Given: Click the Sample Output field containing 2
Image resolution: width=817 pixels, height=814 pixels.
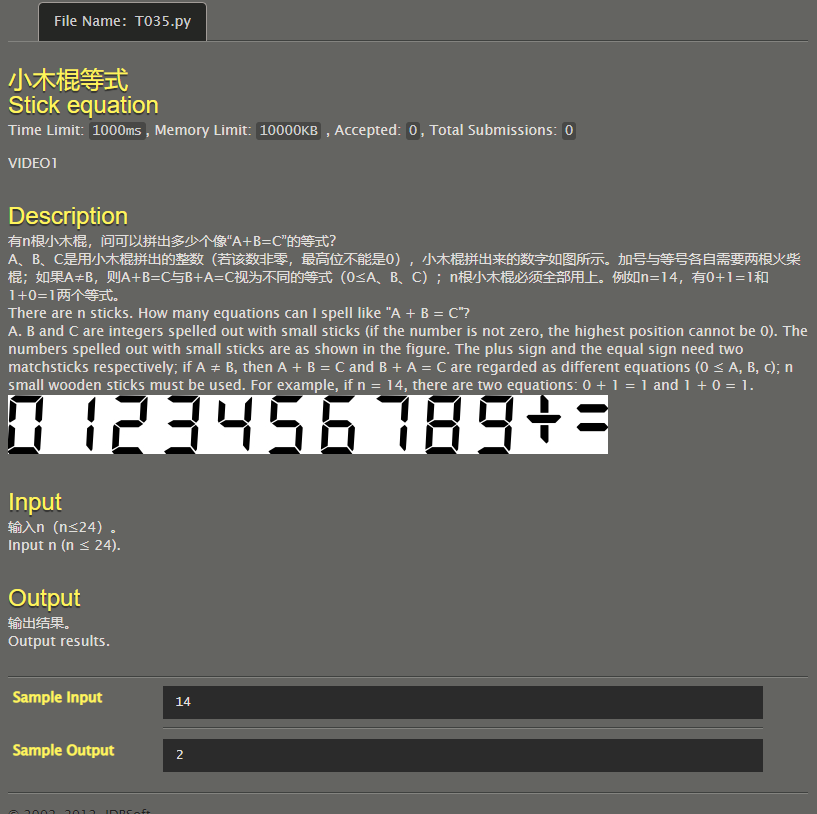Looking at the screenshot, I should point(462,755).
